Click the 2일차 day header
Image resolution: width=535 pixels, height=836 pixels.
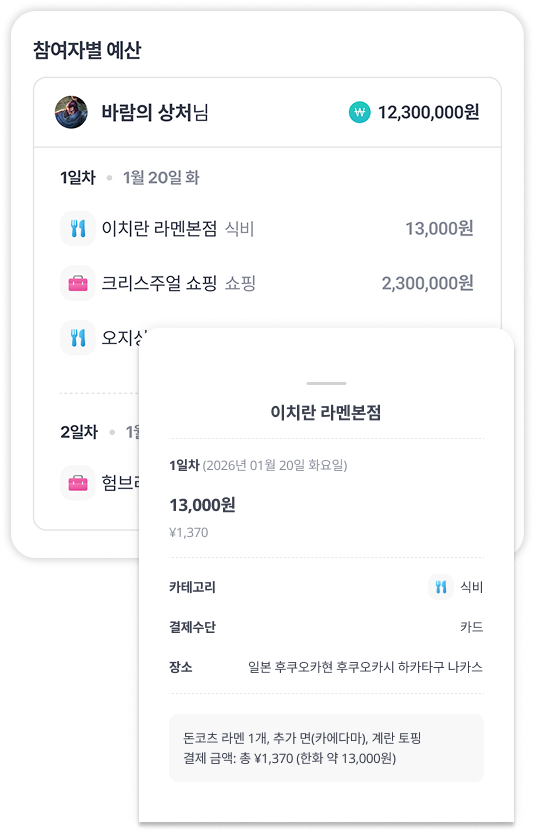click(x=79, y=432)
